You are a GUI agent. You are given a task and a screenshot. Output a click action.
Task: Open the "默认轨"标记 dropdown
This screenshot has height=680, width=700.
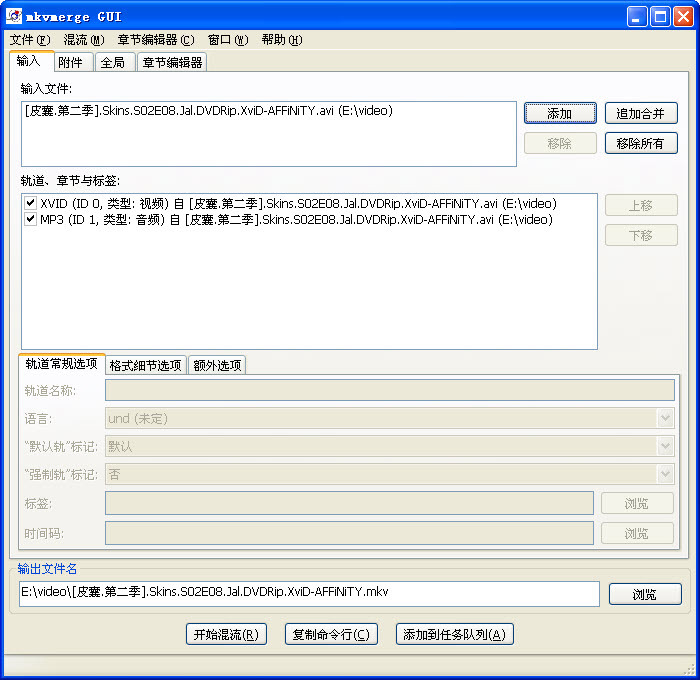click(x=390, y=446)
